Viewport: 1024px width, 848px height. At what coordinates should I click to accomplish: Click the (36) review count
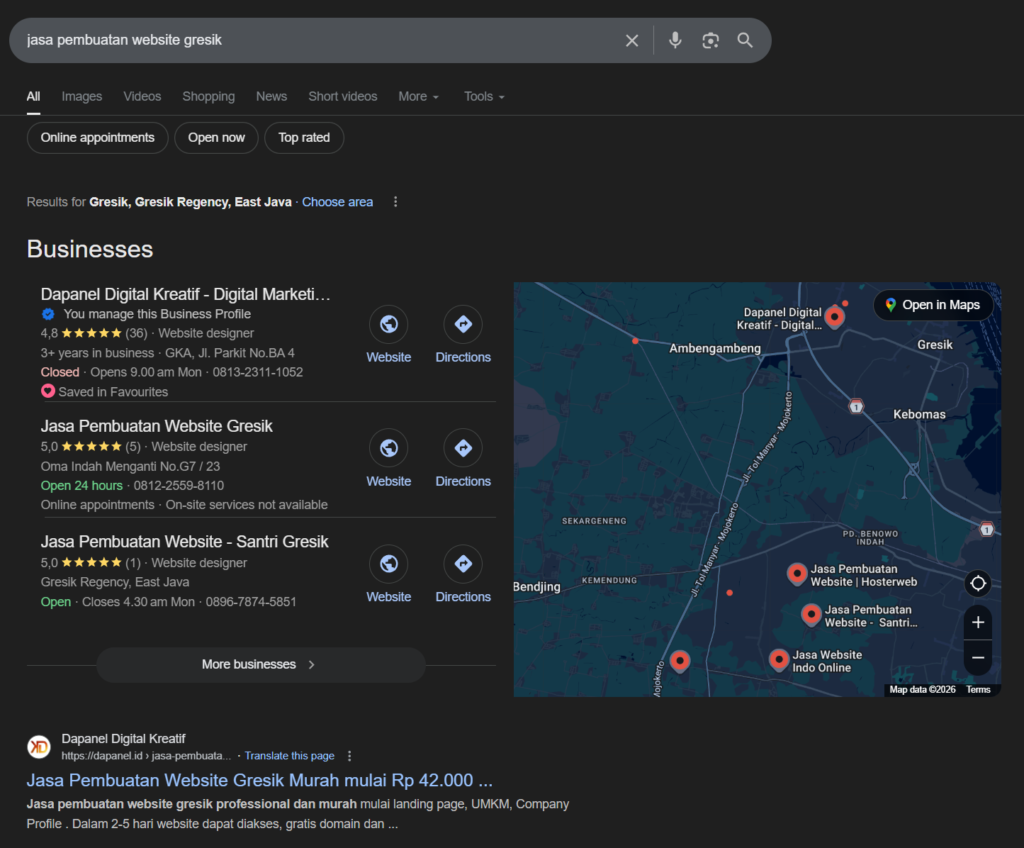136,333
